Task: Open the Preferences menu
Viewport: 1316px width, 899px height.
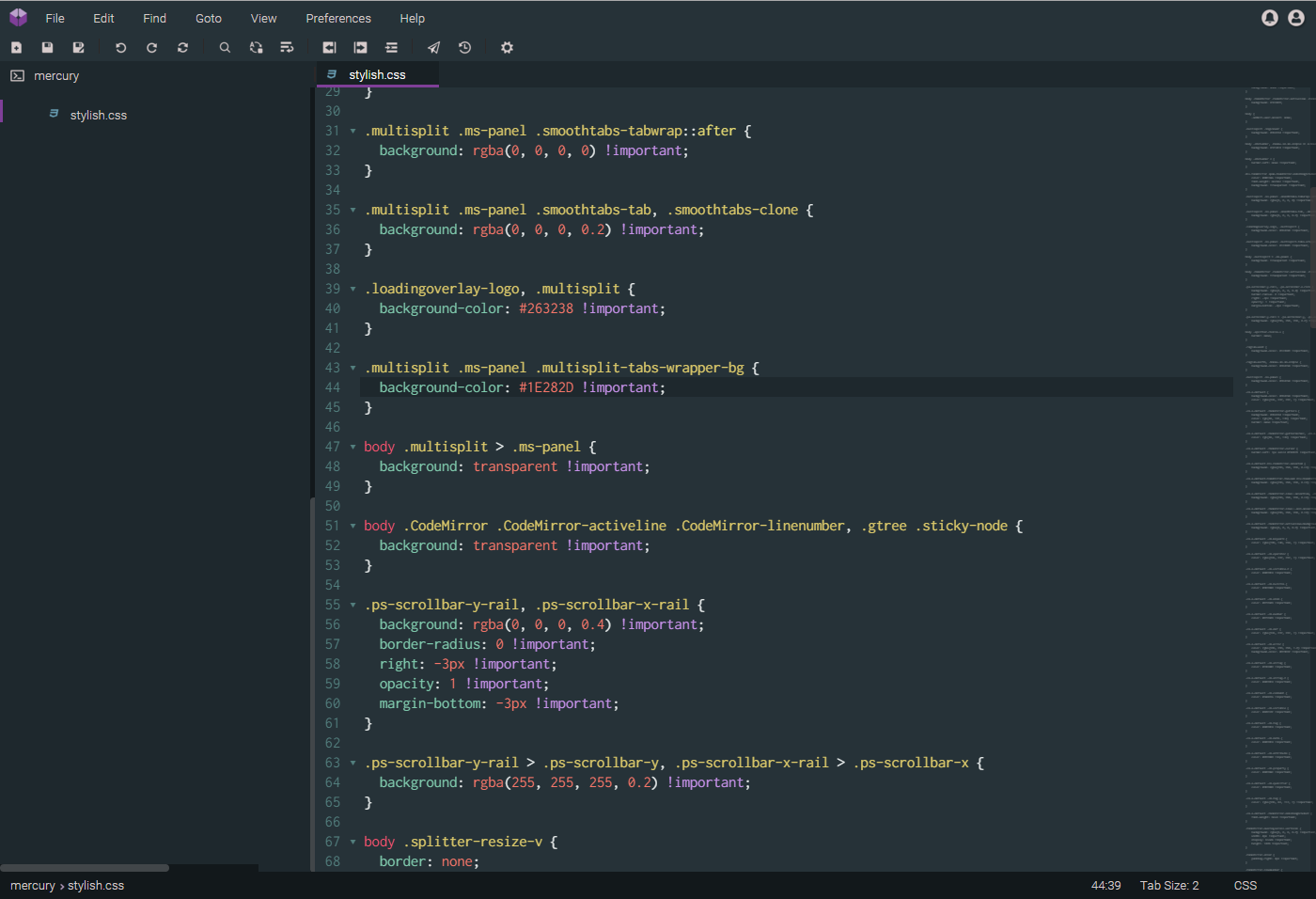Action: 337,18
